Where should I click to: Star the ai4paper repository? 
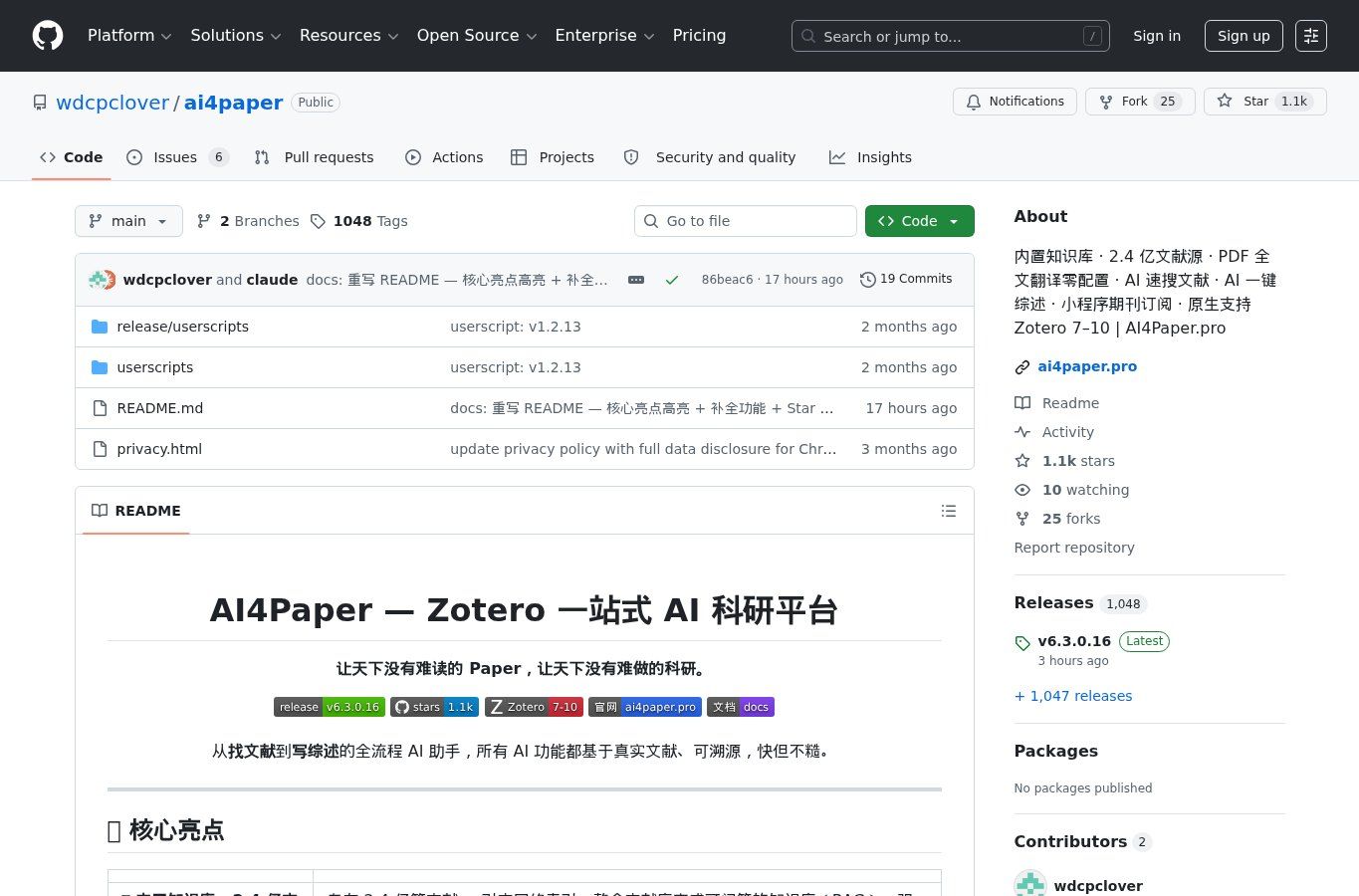click(1265, 102)
